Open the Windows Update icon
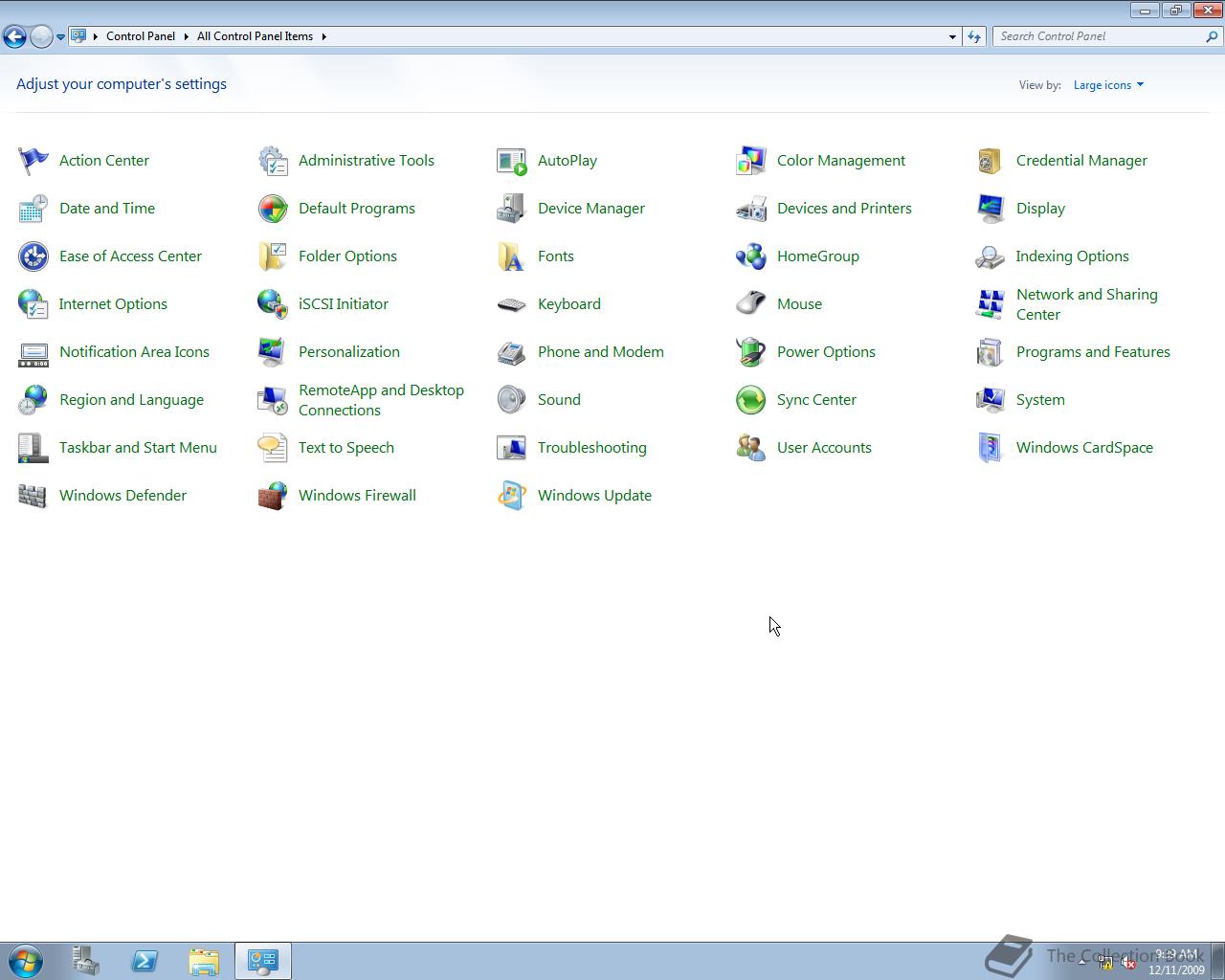 point(512,496)
